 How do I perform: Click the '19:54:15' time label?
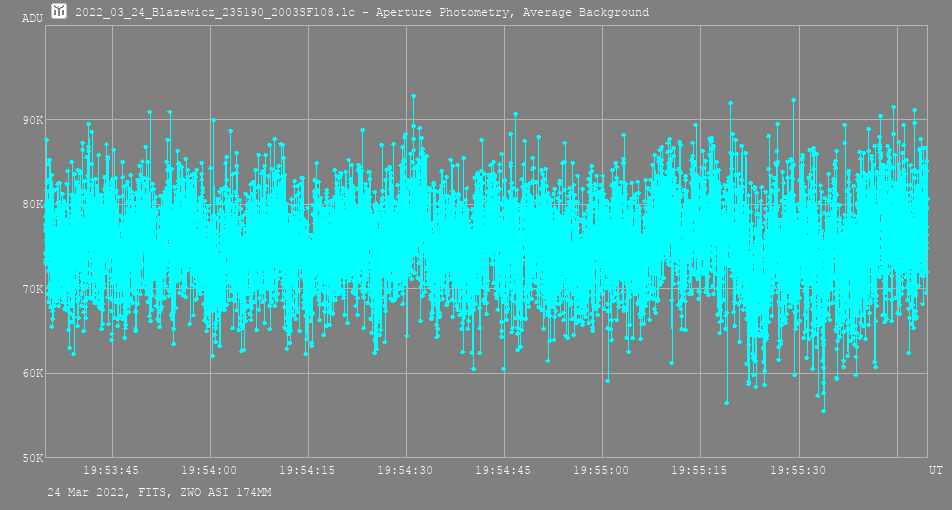pyautogui.click(x=307, y=471)
